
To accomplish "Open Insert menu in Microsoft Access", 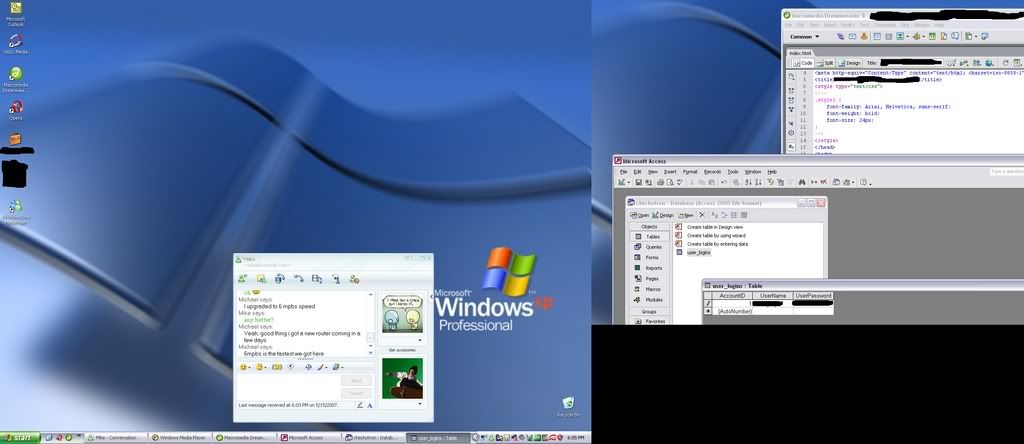I will point(670,172).
